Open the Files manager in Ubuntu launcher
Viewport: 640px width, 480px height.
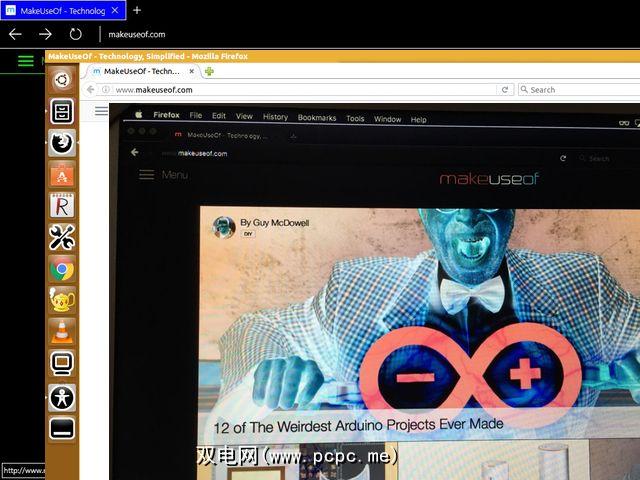coord(62,111)
